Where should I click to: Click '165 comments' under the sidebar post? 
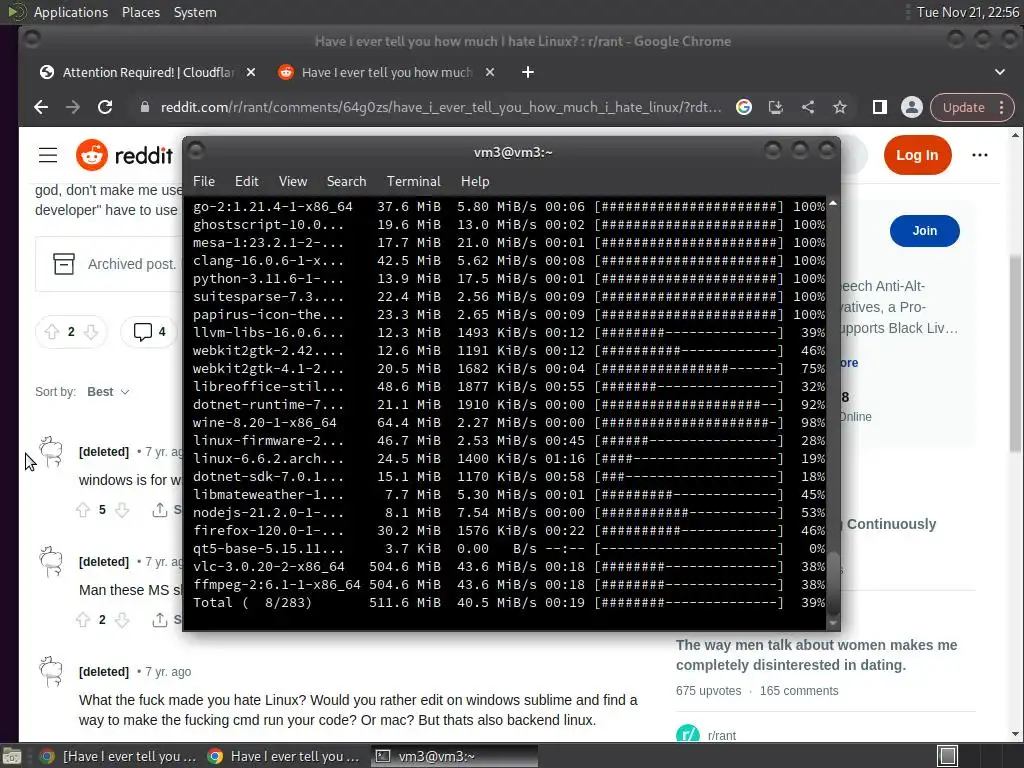799,691
